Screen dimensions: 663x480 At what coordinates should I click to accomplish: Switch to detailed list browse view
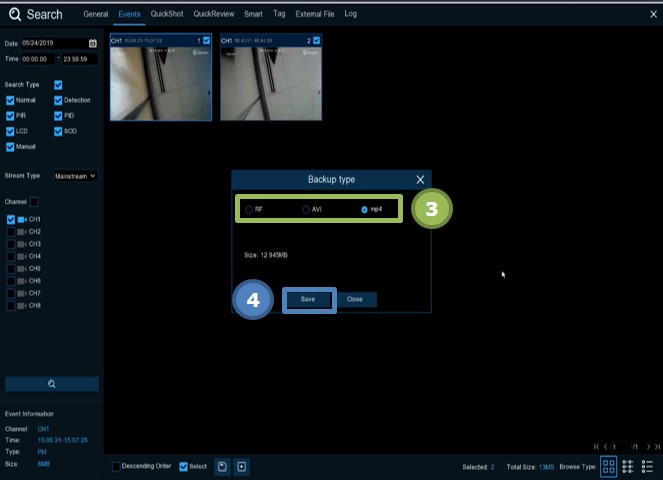click(x=628, y=466)
